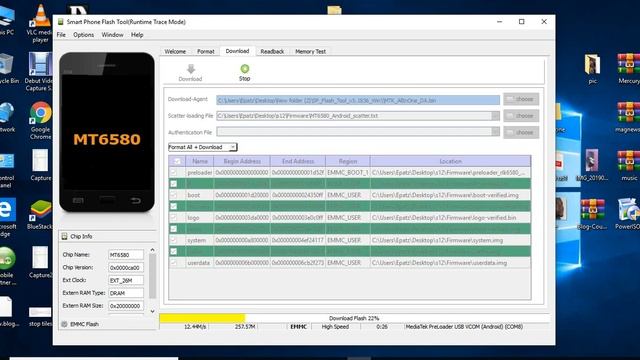Expand the Scatter-loading File dropdown arrow
The image size is (640, 360).
495,116
